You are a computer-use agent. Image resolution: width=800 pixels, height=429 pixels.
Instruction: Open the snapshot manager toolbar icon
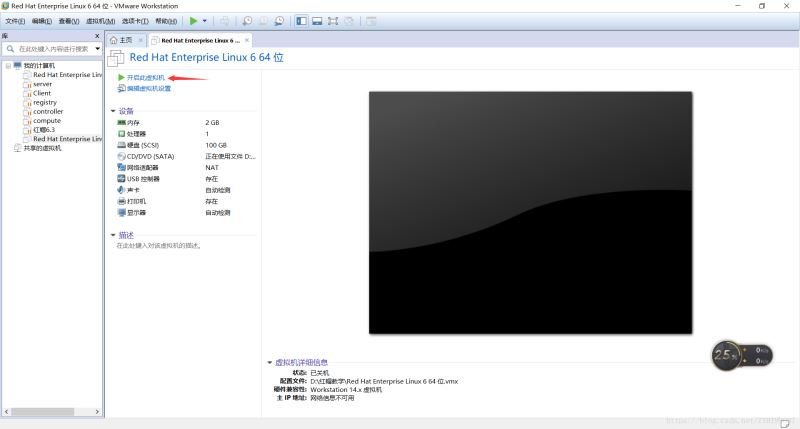point(279,20)
